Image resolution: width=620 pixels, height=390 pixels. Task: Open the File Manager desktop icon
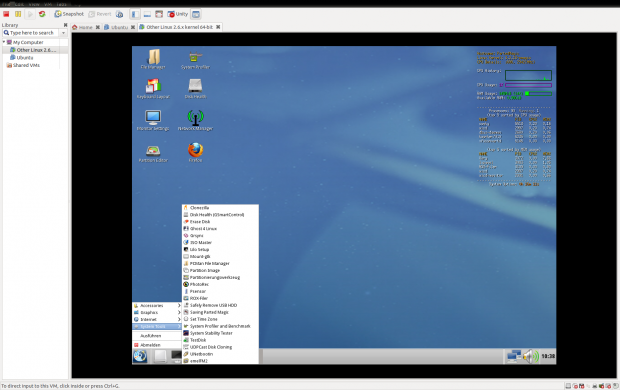[153, 59]
